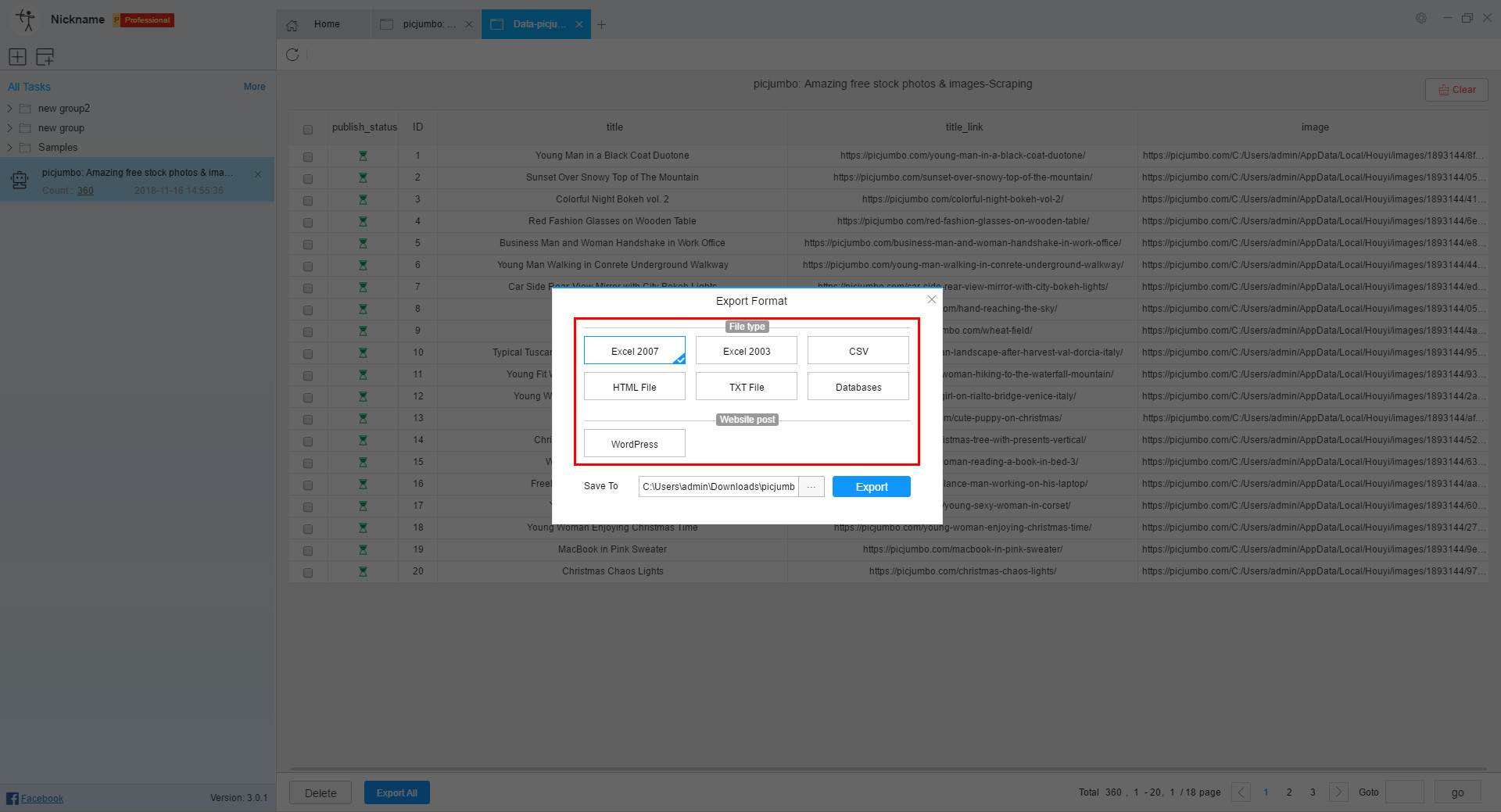The height and width of the screenshot is (812, 1501).
Task: Click hourglass status icon in row 5
Action: [x=363, y=243]
